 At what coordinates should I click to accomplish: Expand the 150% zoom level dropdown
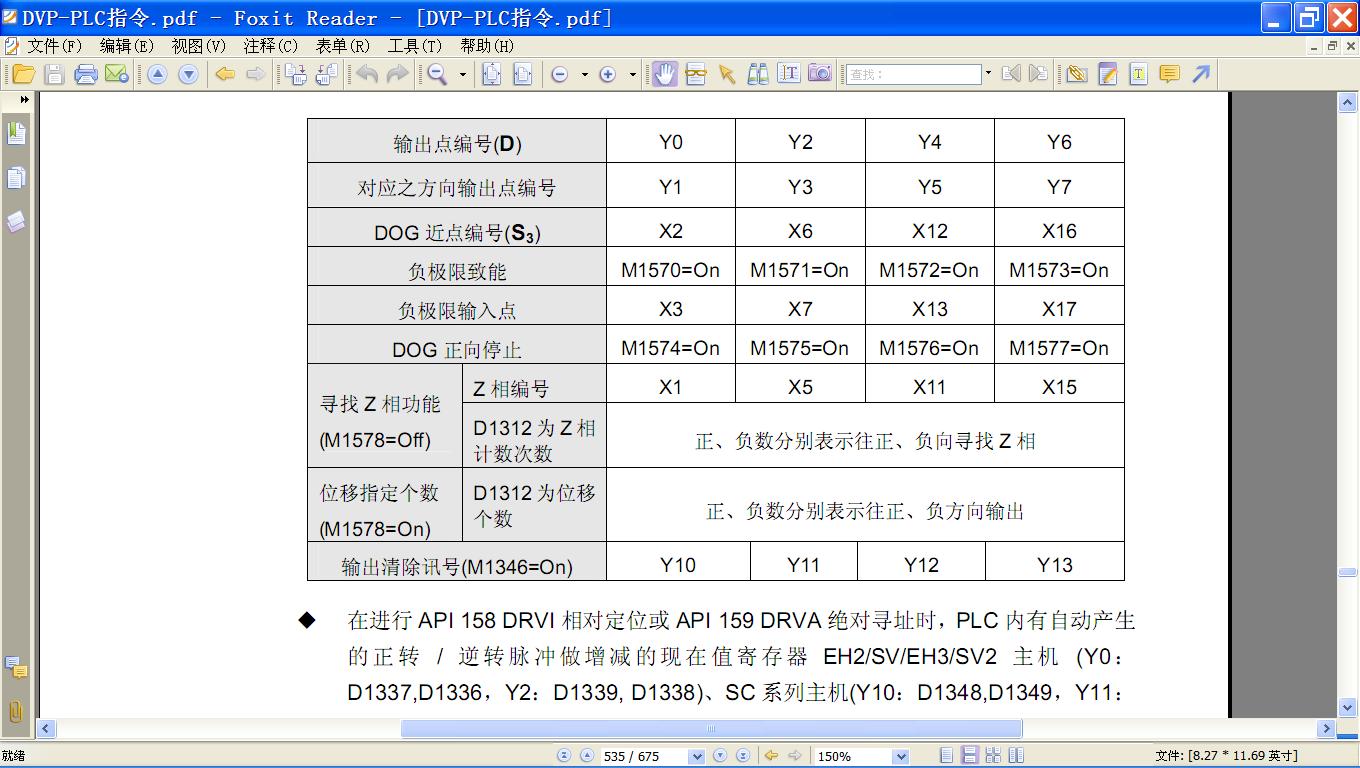coord(900,757)
